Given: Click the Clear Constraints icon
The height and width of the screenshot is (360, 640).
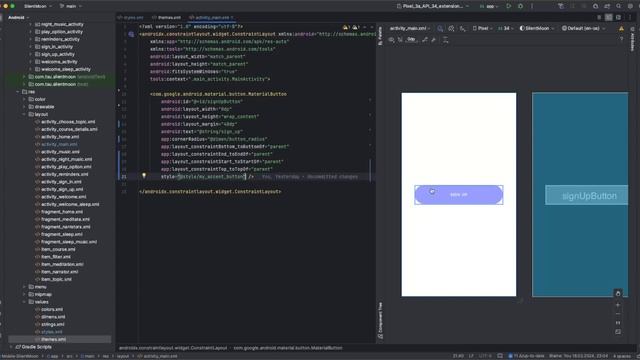Looking at the screenshot, I should point(425,40).
